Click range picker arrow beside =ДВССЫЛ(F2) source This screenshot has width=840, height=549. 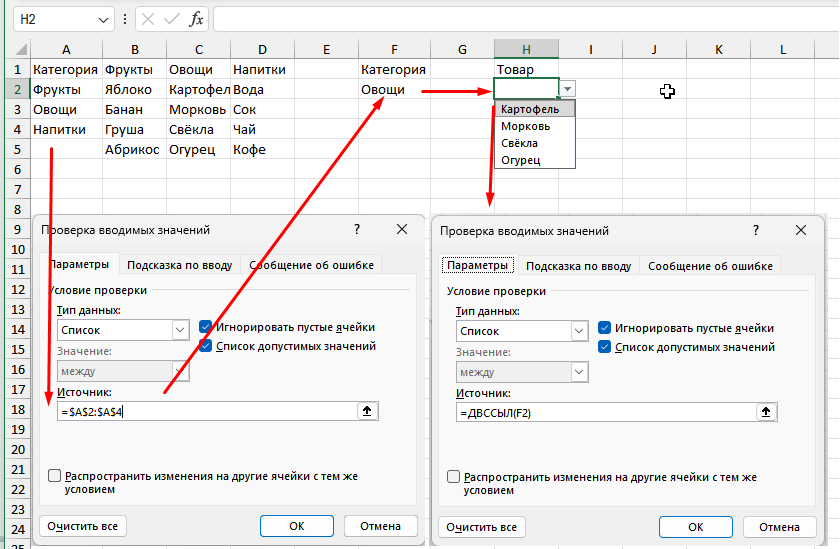(x=766, y=412)
